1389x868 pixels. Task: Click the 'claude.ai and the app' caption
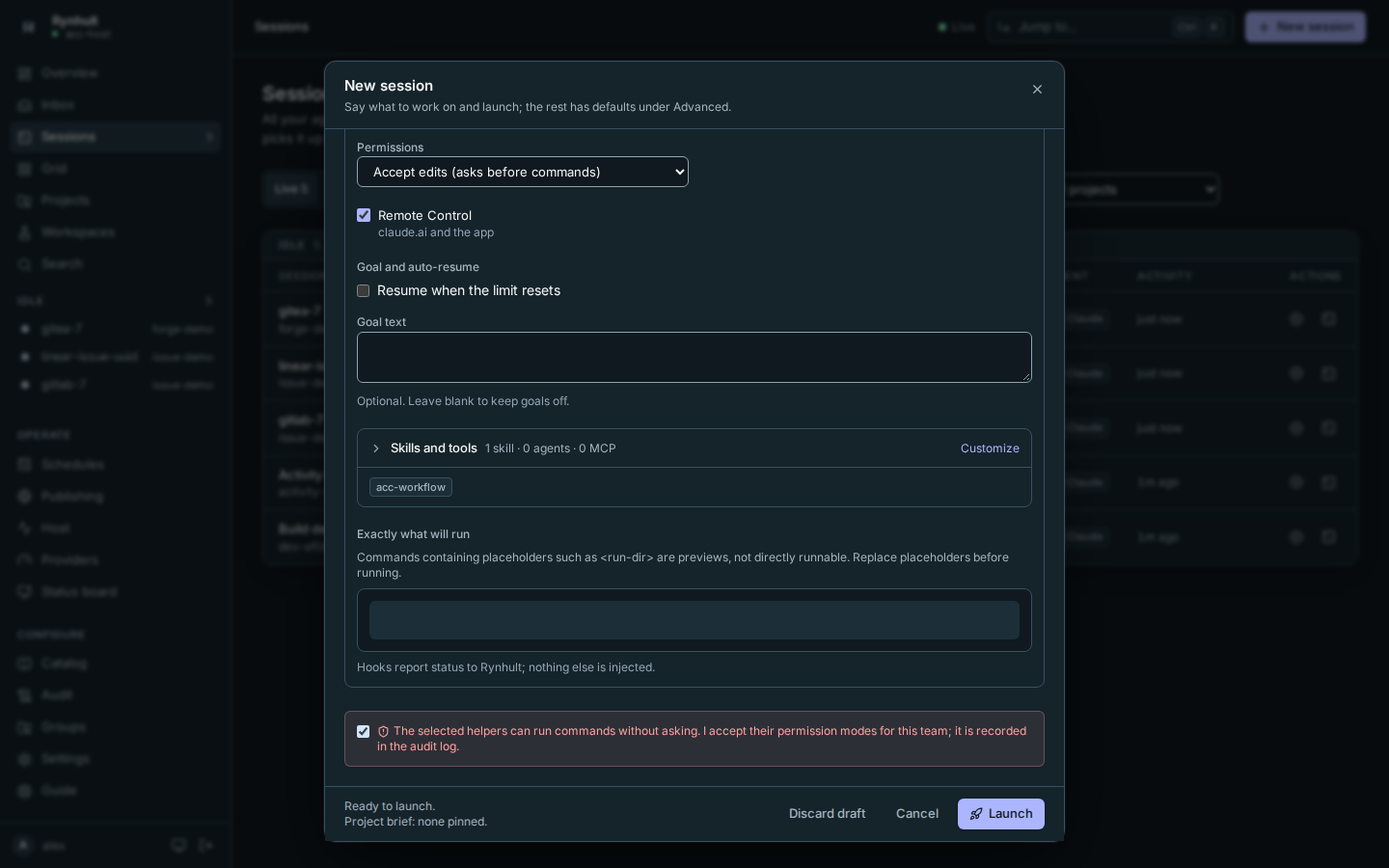[x=436, y=232]
